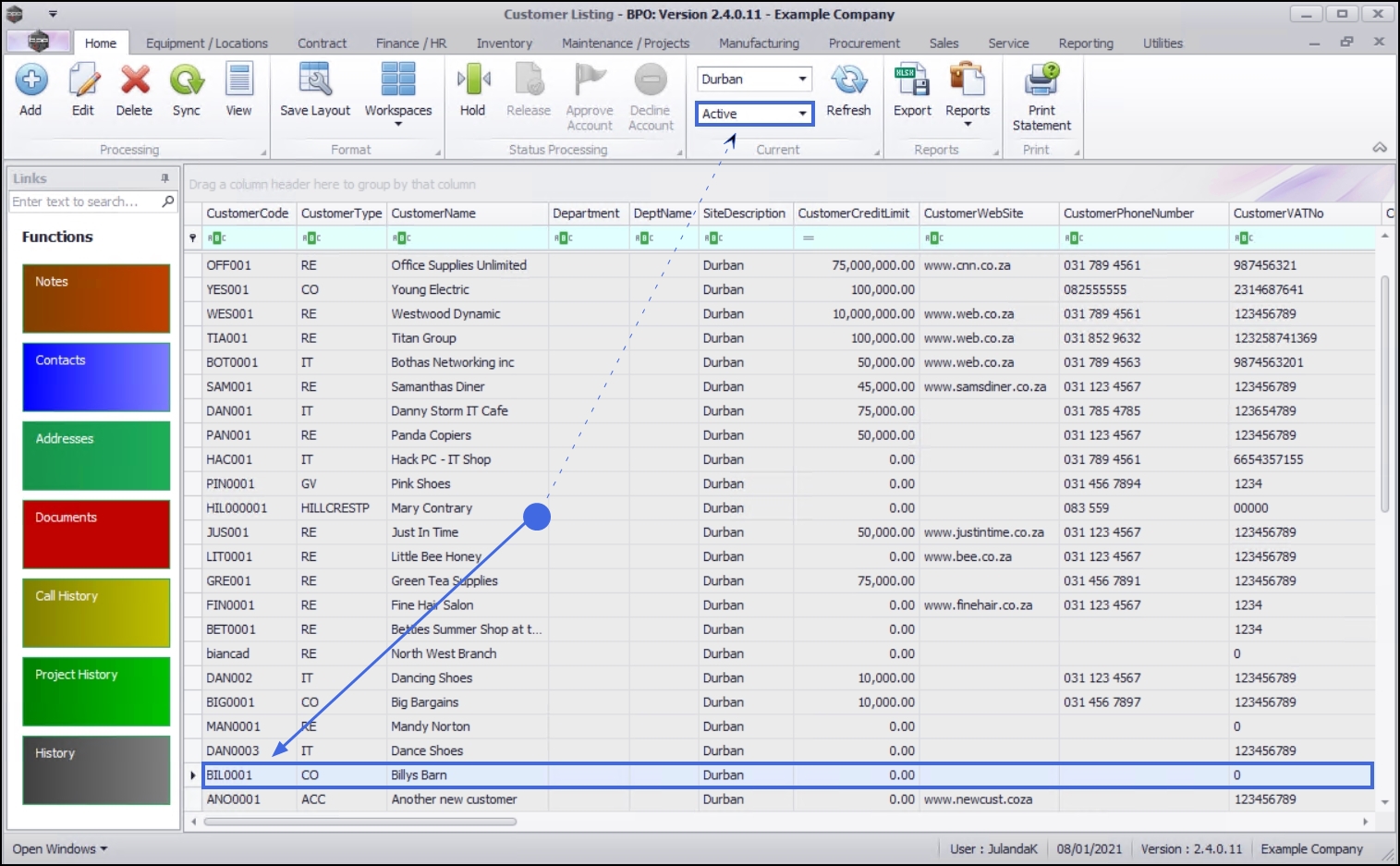Click the Refresh icon
Image resolution: width=1400 pixels, height=866 pixels.
[x=848, y=80]
